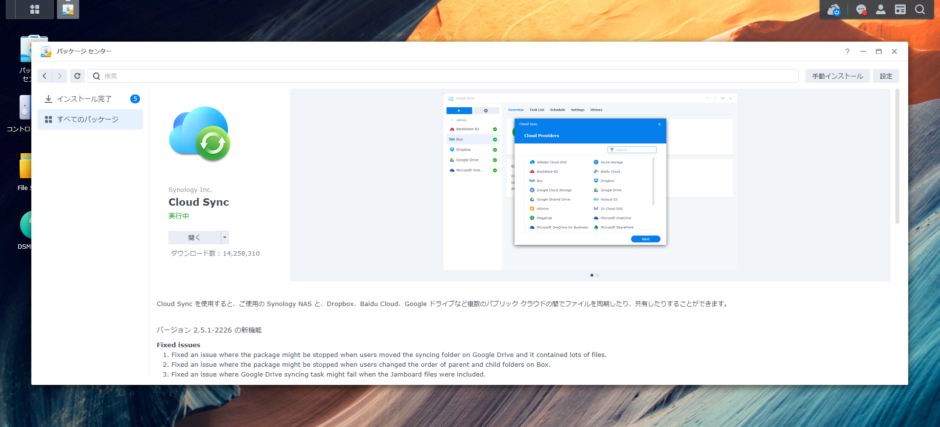The image size is (940, 427).
Task: Open the DSM main menu grid icon
Action: click(x=35, y=9)
